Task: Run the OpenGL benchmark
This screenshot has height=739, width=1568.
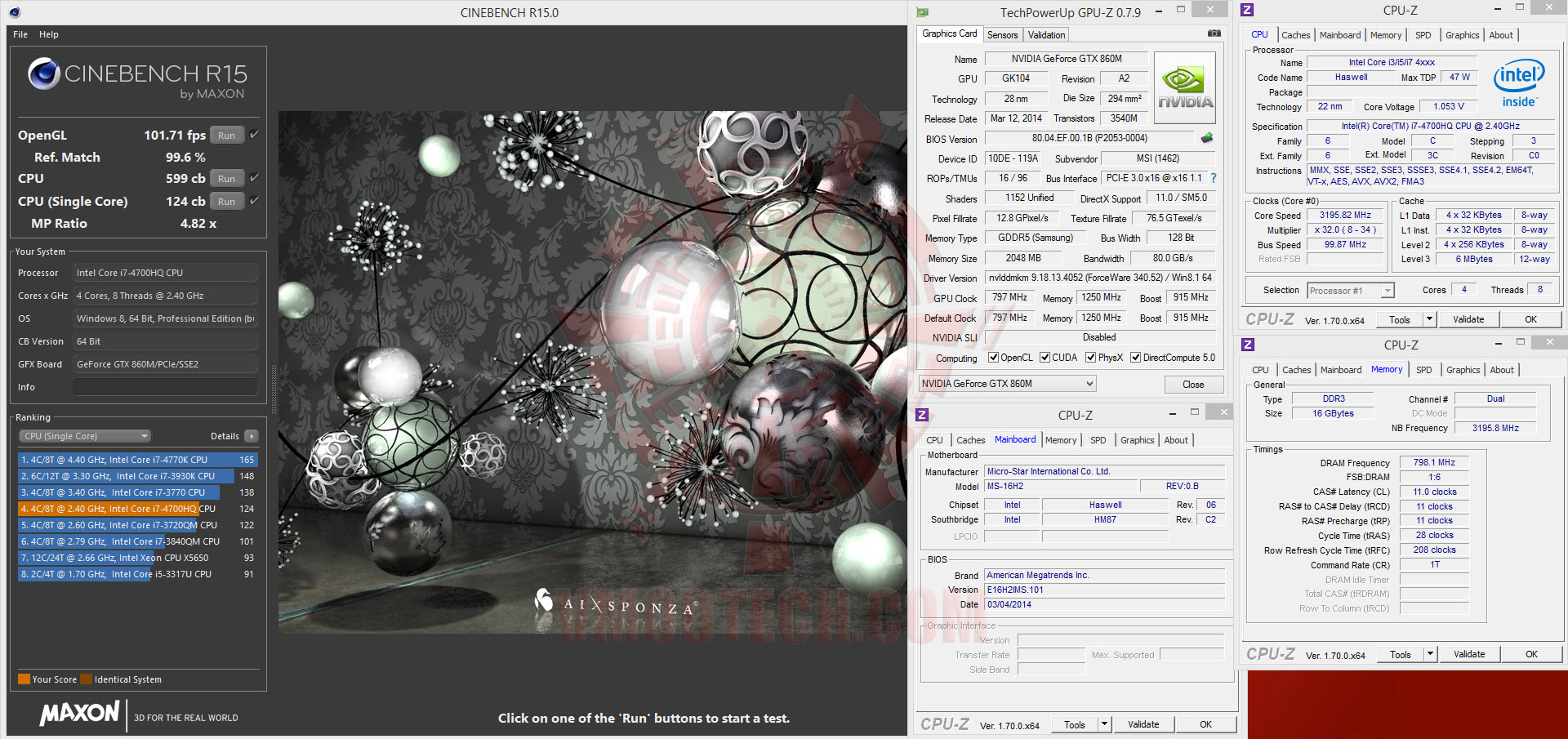Action: pyautogui.click(x=227, y=136)
